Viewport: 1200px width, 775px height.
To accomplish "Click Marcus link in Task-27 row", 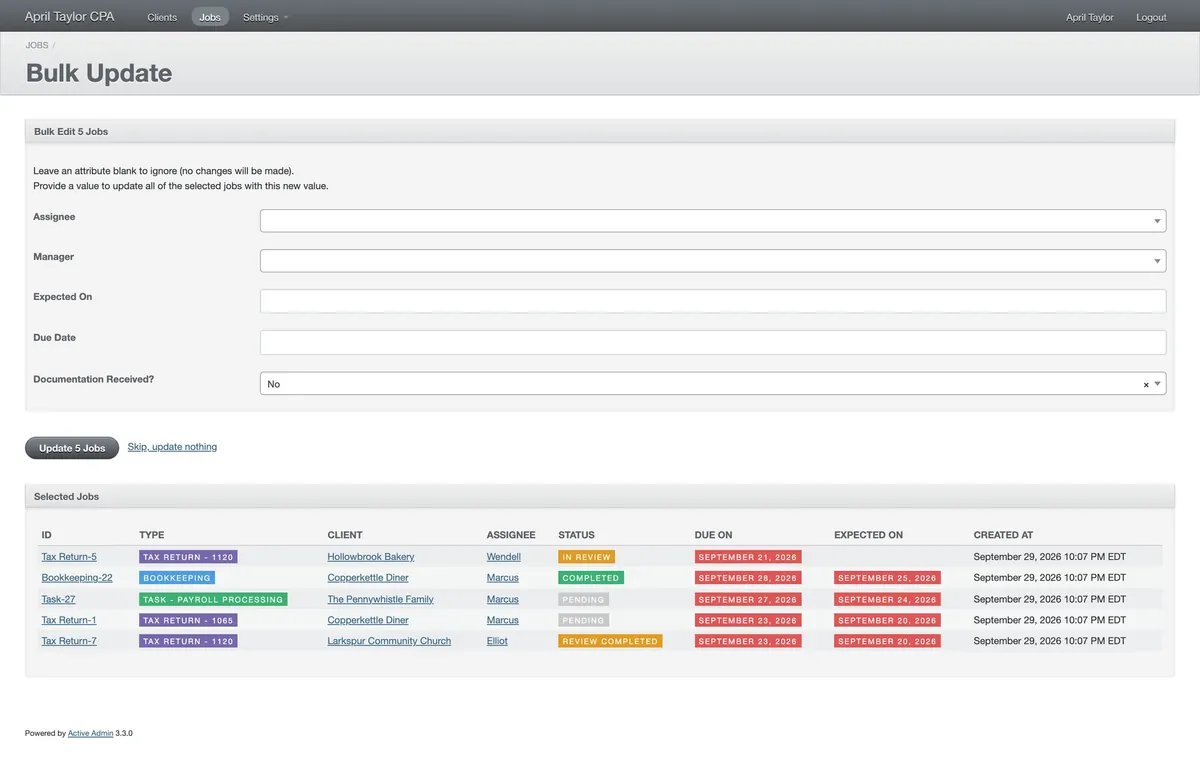I will pyautogui.click(x=503, y=600).
